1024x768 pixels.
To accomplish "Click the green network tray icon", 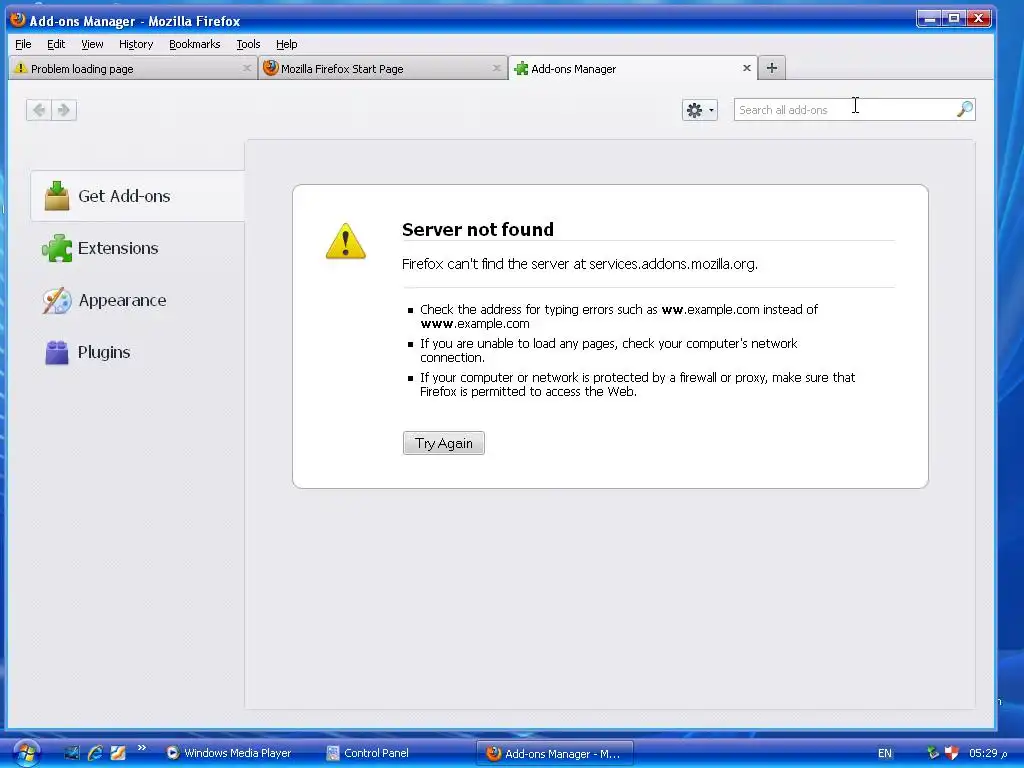I will tap(933, 753).
